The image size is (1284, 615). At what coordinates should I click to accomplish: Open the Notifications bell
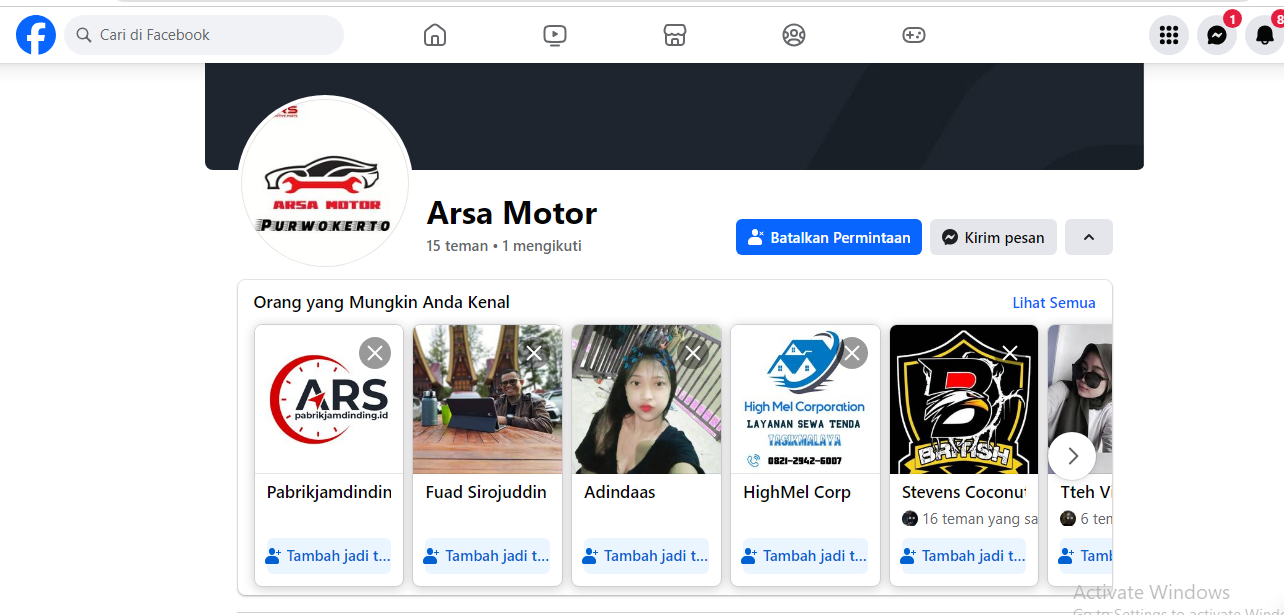click(x=1265, y=35)
